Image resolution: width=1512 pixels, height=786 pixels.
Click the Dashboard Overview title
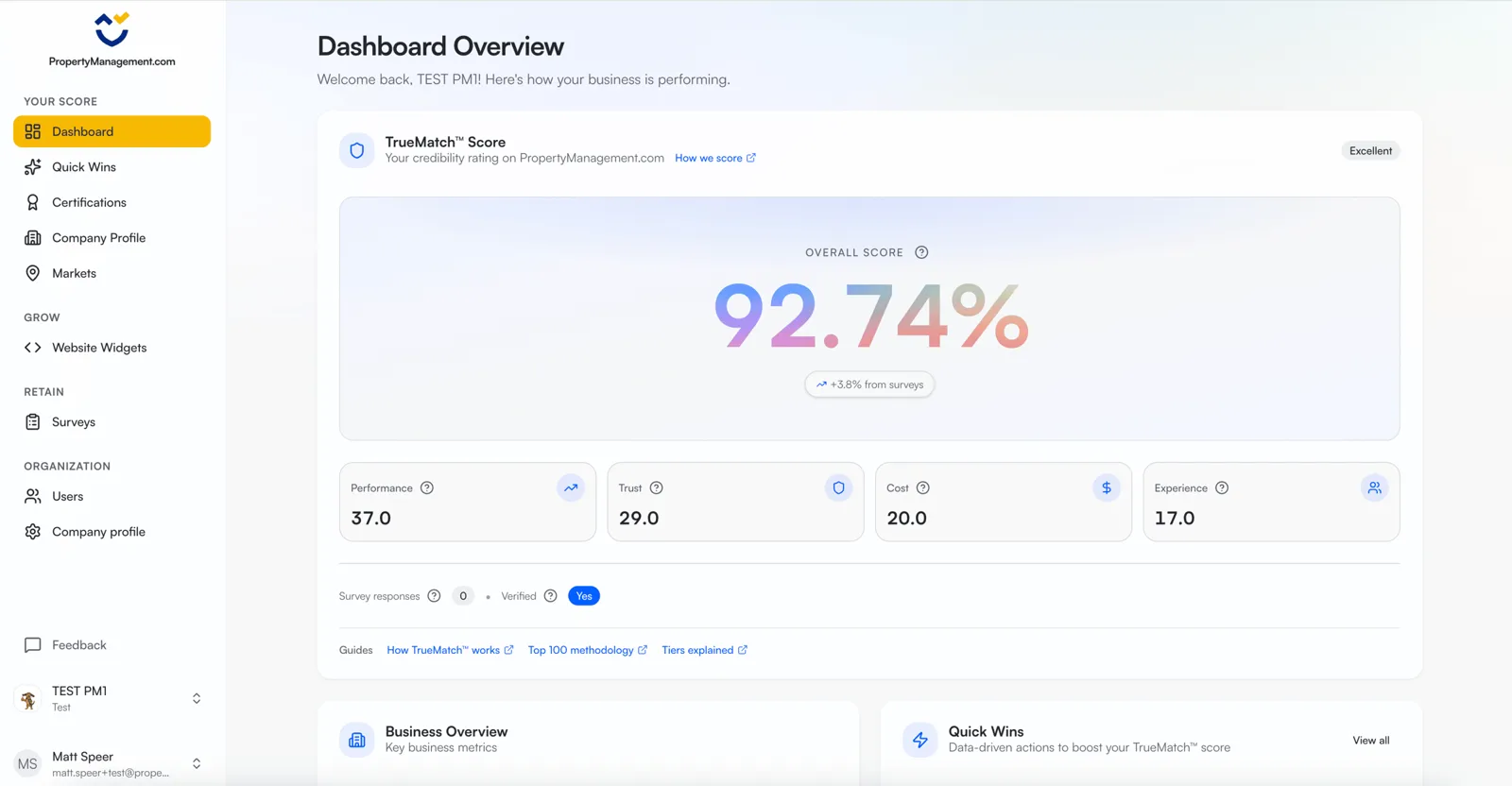[x=440, y=46]
